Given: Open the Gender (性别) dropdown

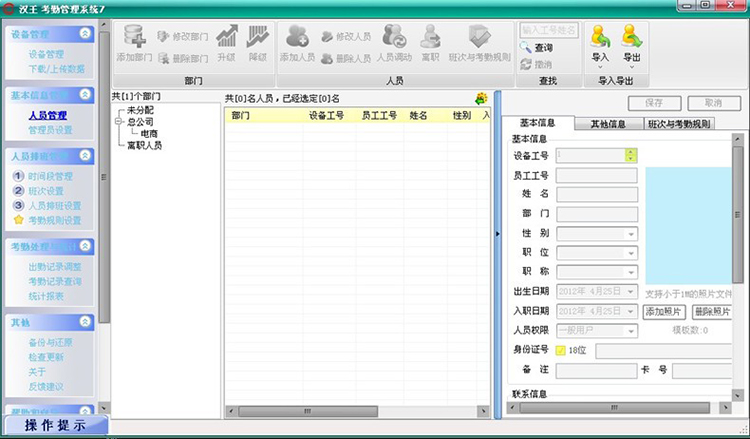Looking at the screenshot, I should click(631, 234).
